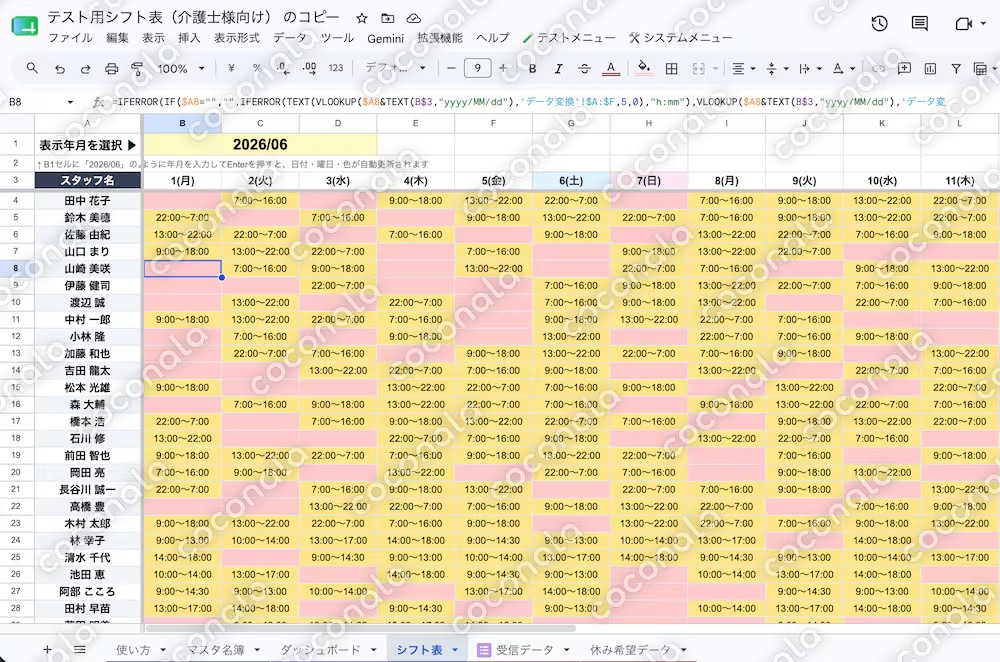The height and width of the screenshot is (662, 1000).
Task: Move the document to a folder
Action: 388,18
